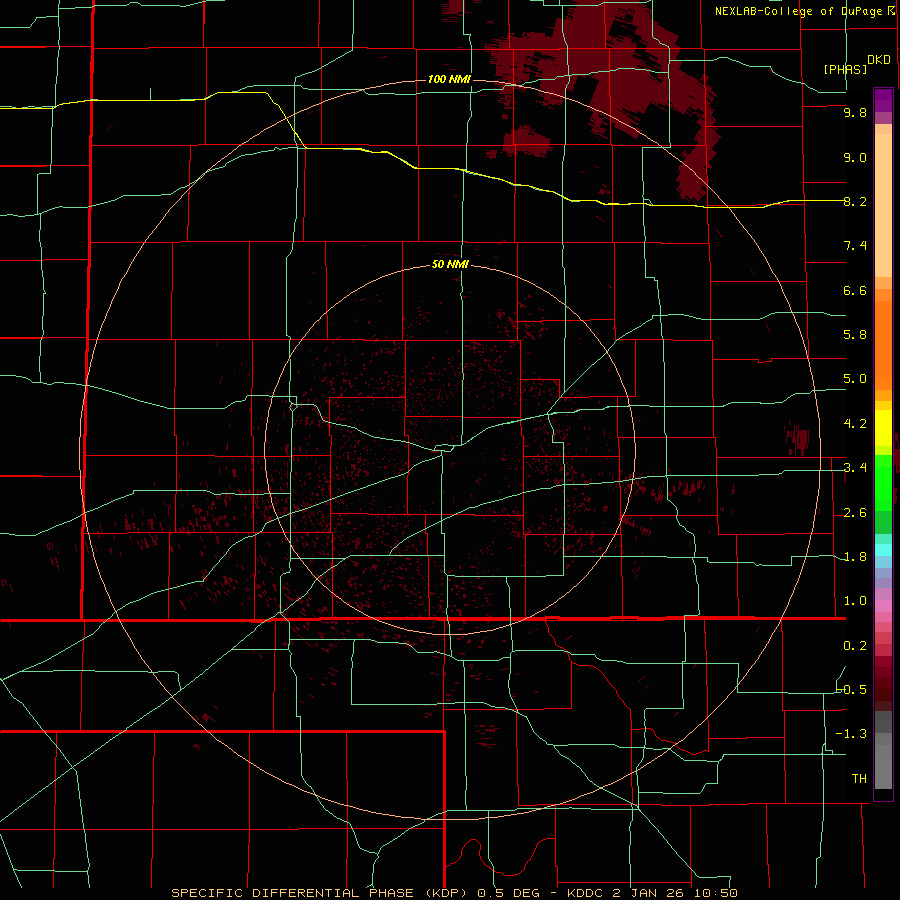Viewport: 900px width, 900px height.
Task: Click the 9.0 scale value
Action: pyautogui.click(x=855, y=157)
